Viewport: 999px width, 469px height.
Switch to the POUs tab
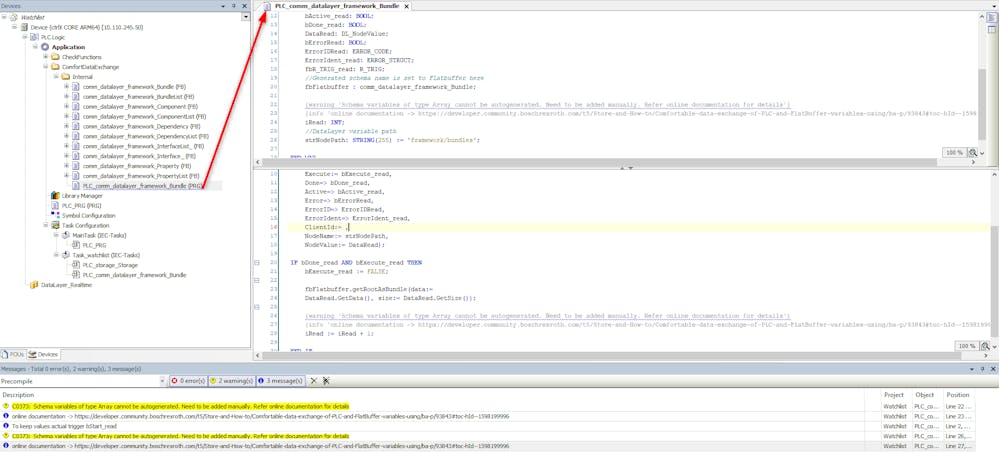tap(13, 354)
